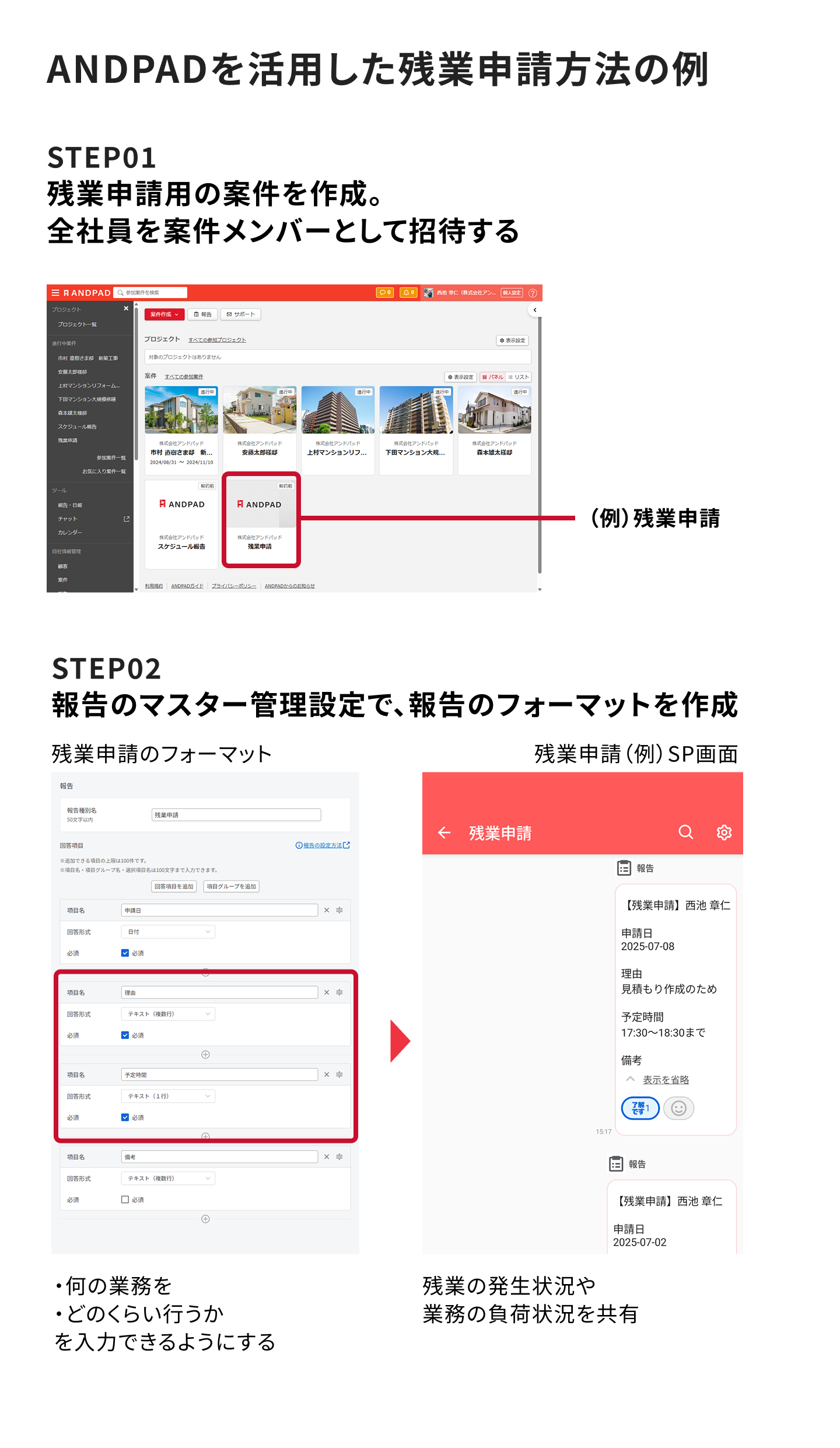This screenshot has width=840, height=1448.
Task: Open お気に入り案件一覧 in sidebar
Action: [104, 471]
